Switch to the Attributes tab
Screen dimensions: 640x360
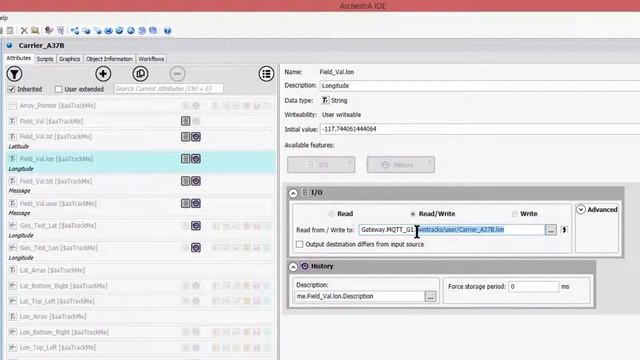(x=19, y=58)
